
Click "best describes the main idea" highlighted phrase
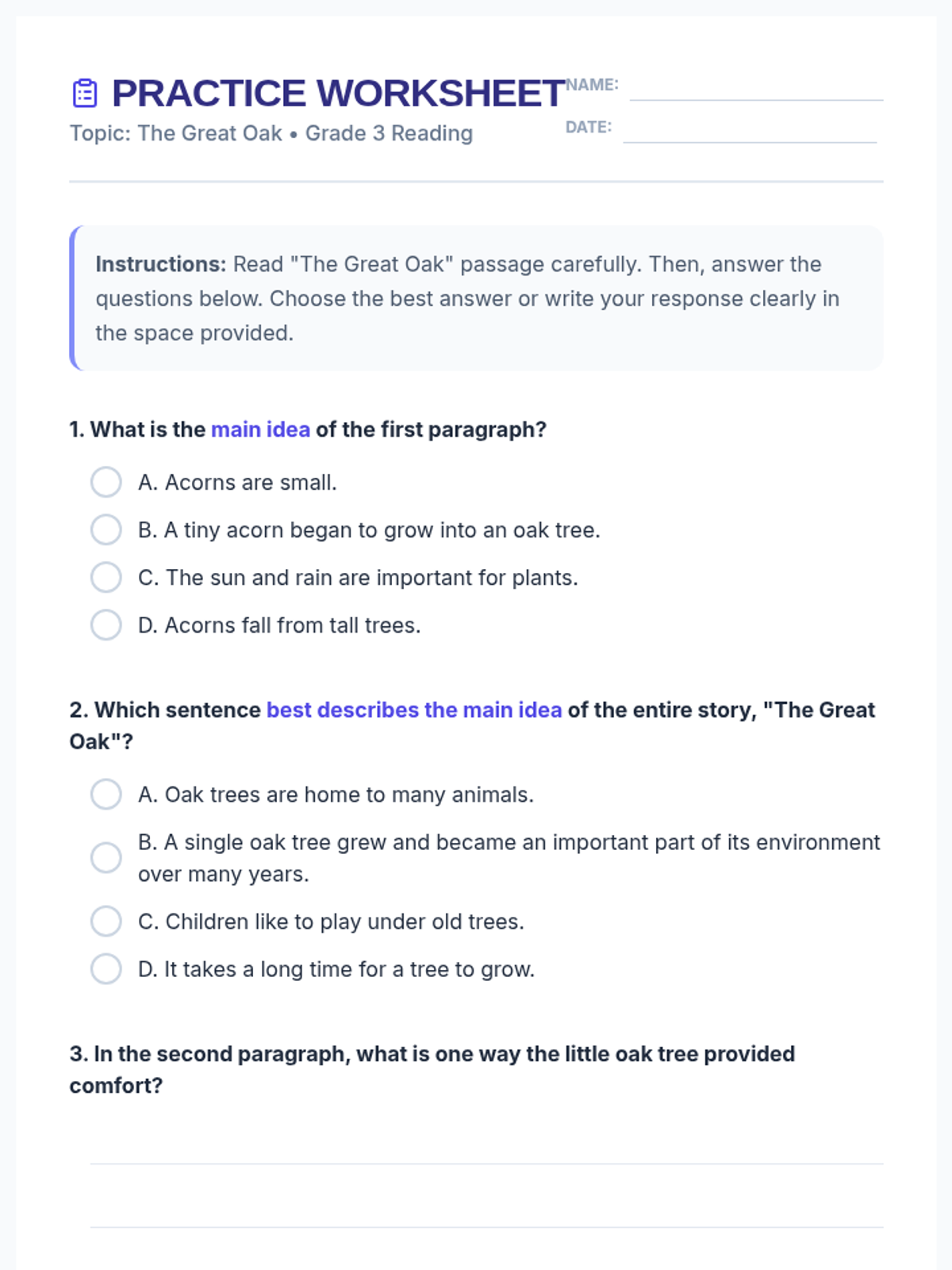point(414,710)
